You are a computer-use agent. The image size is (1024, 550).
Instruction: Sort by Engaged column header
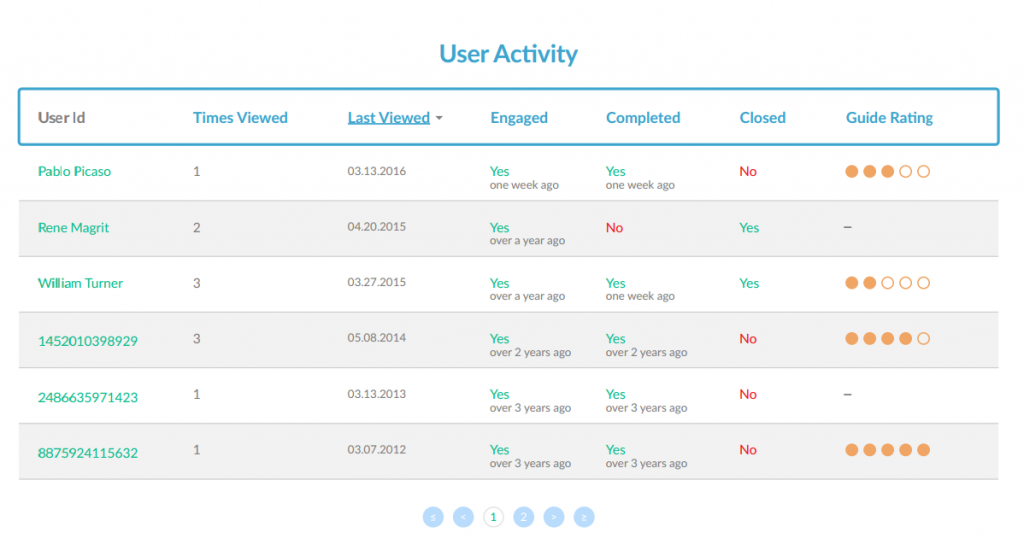click(x=519, y=118)
